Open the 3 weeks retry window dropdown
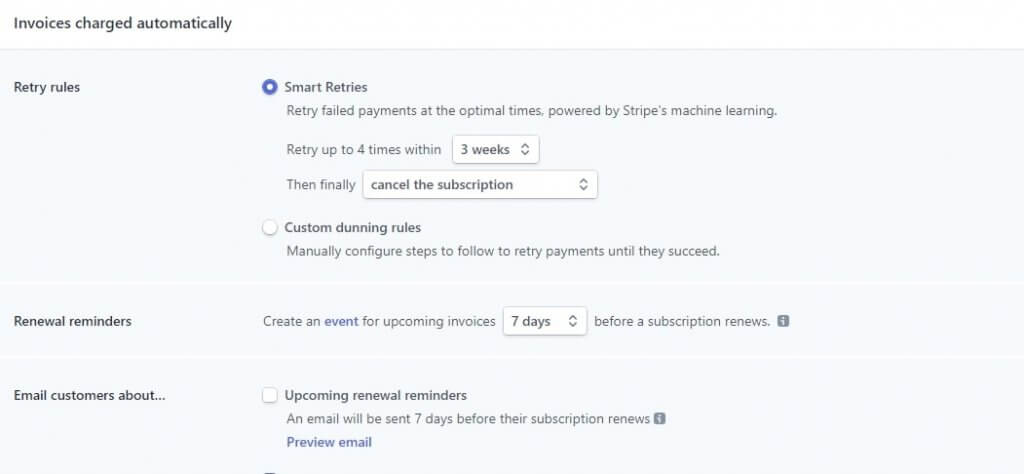Screen dimensions: 1024x474 [496, 150]
